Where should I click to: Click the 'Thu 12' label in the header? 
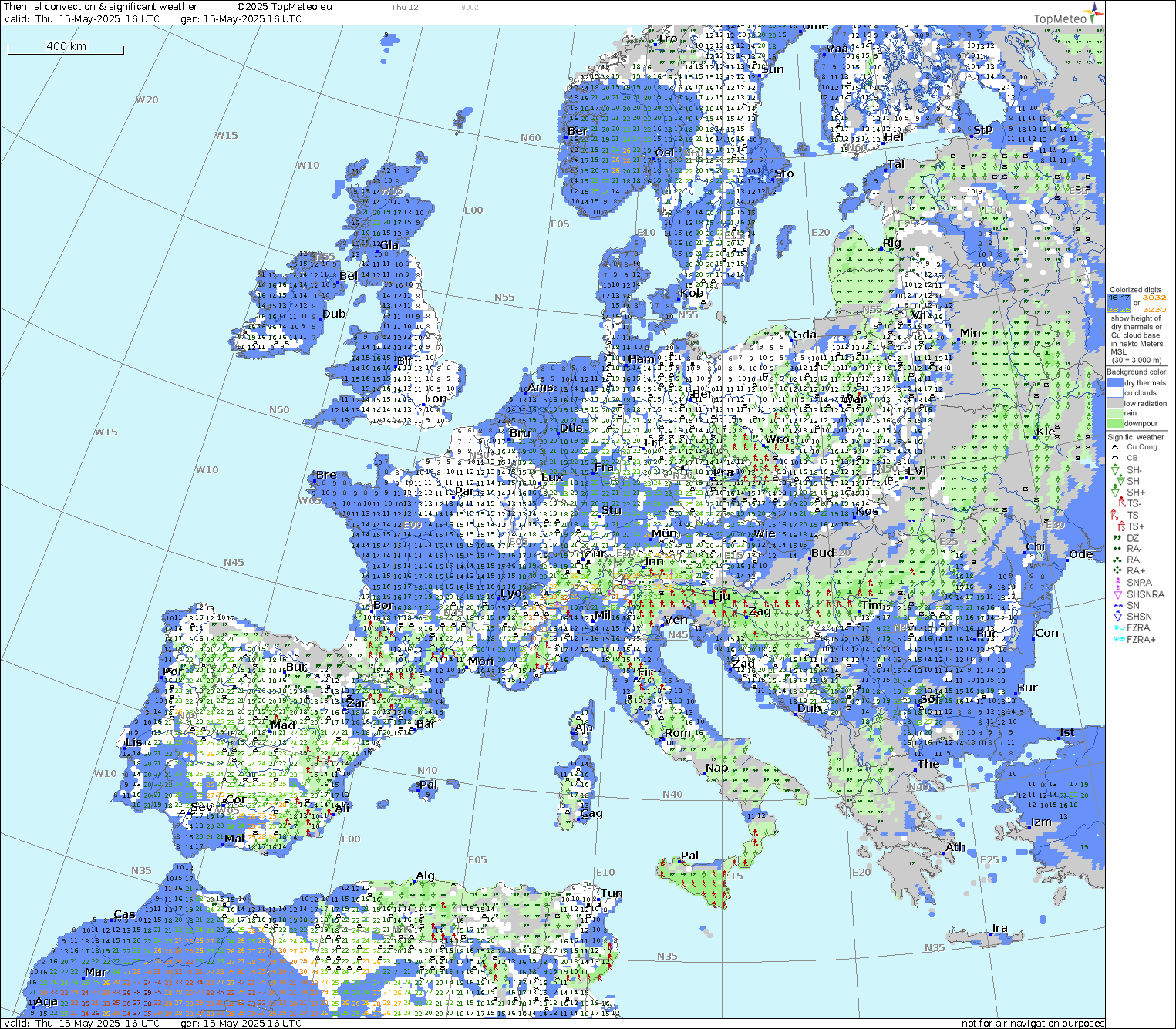coord(405,8)
